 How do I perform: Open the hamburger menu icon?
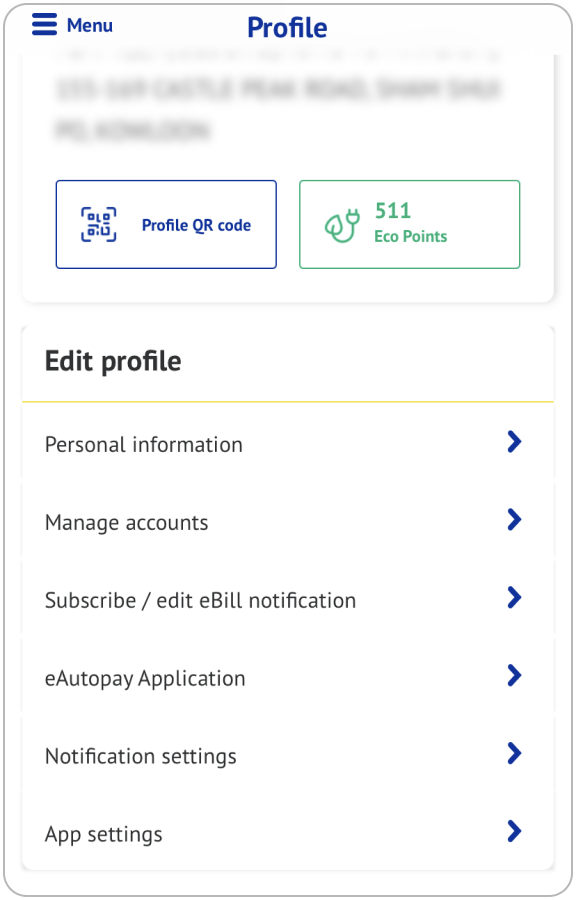[42, 24]
